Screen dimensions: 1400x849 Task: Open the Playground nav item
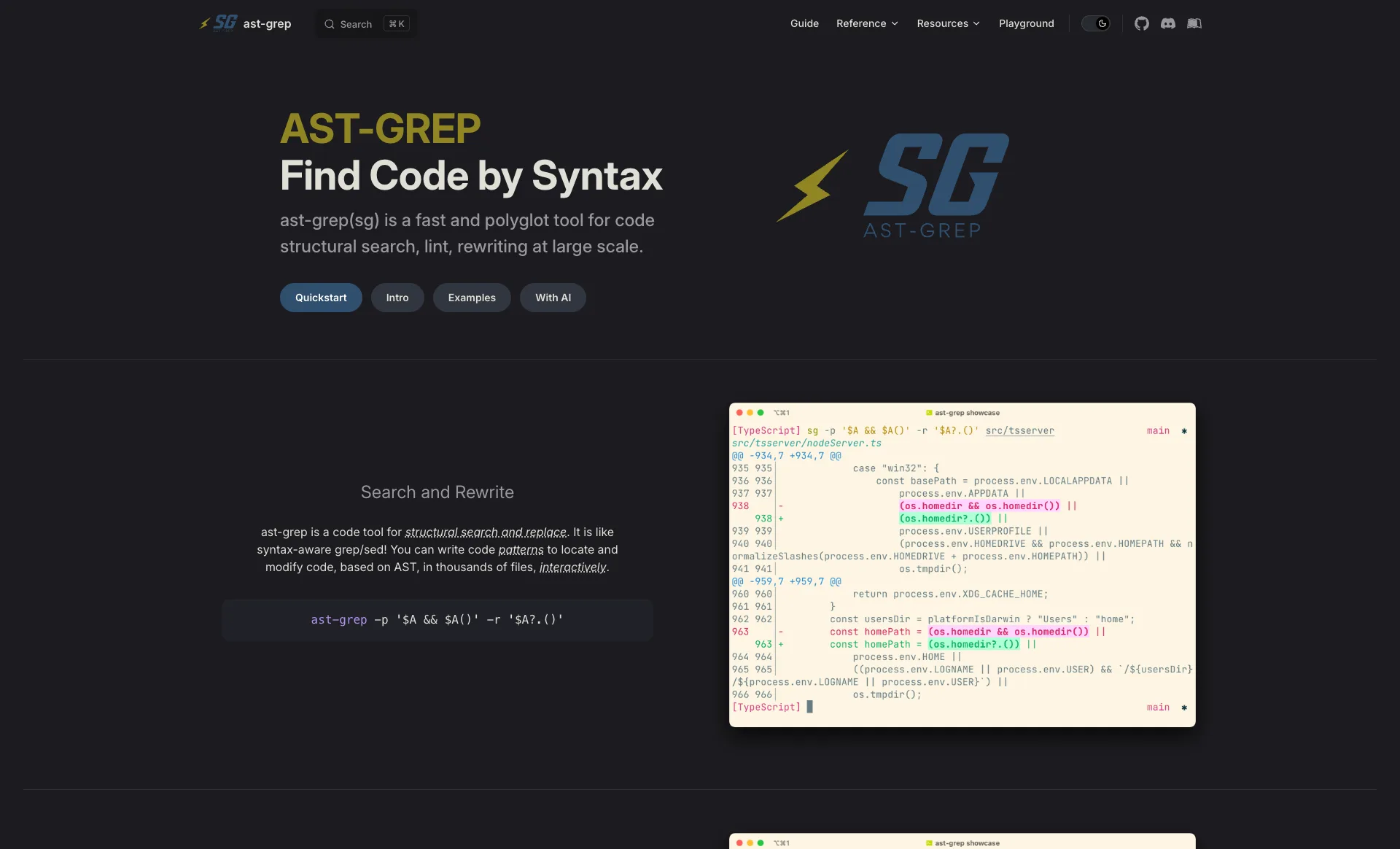pos(1026,23)
